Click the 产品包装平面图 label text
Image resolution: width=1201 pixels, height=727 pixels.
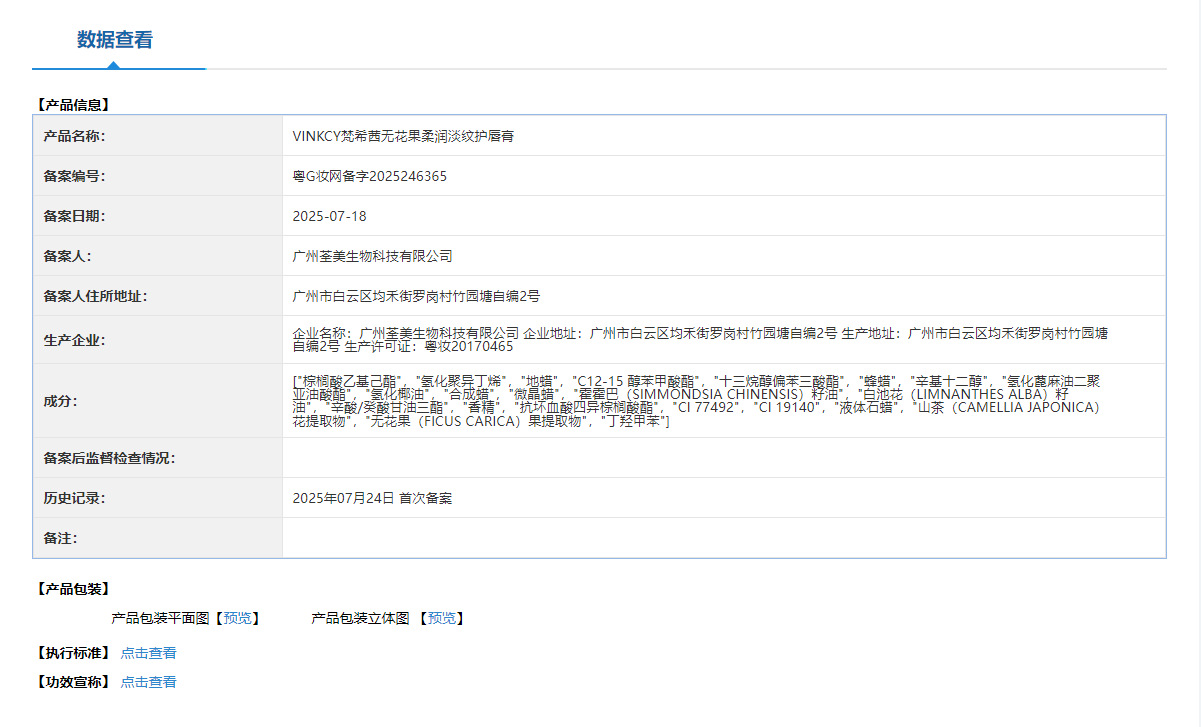tap(161, 619)
